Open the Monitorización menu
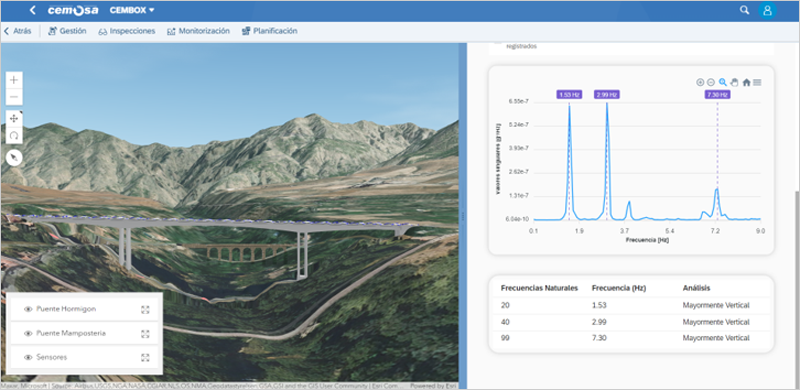Screen dimensions: 800x390 point(198,31)
